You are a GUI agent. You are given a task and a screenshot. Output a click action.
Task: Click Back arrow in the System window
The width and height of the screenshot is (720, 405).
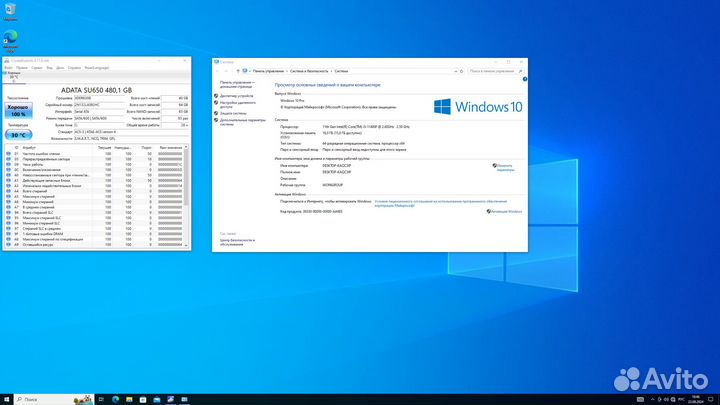point(218,71)
